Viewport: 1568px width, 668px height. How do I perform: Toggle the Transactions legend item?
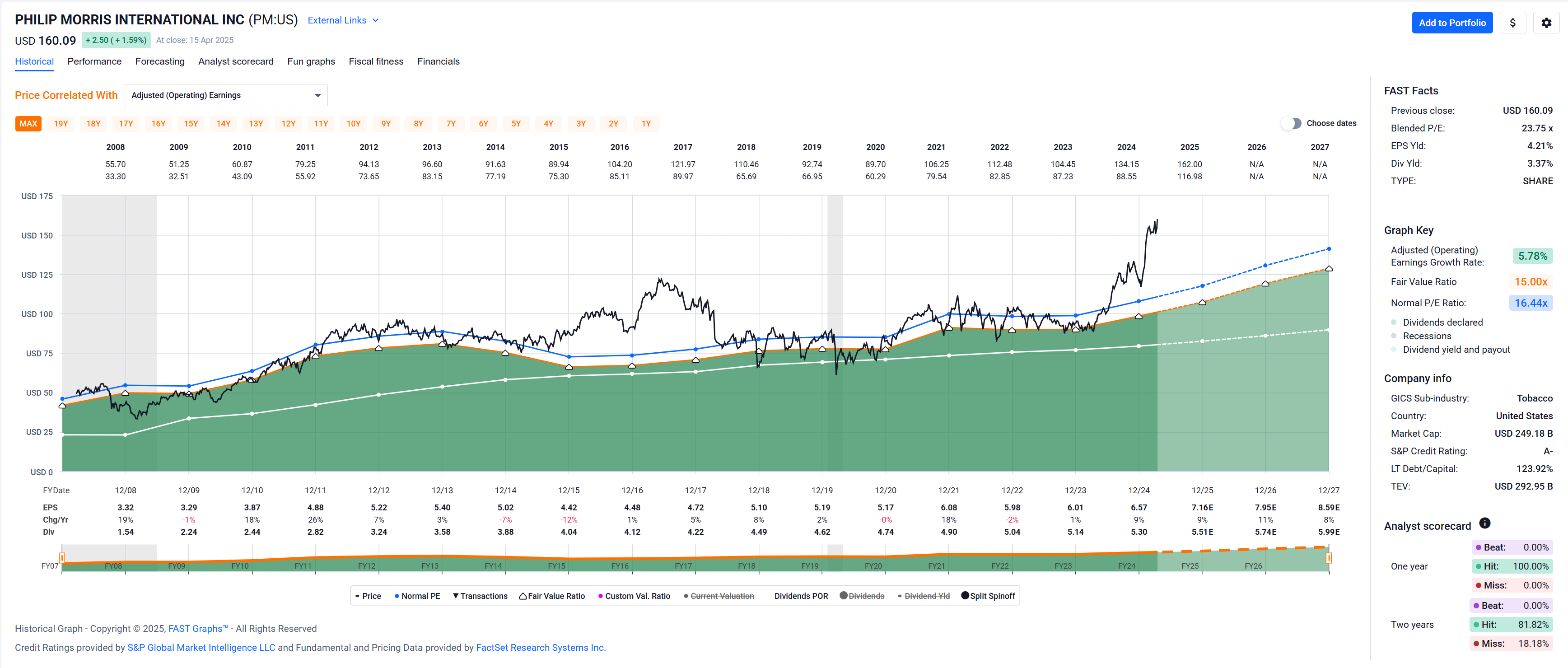pos(480,596)
